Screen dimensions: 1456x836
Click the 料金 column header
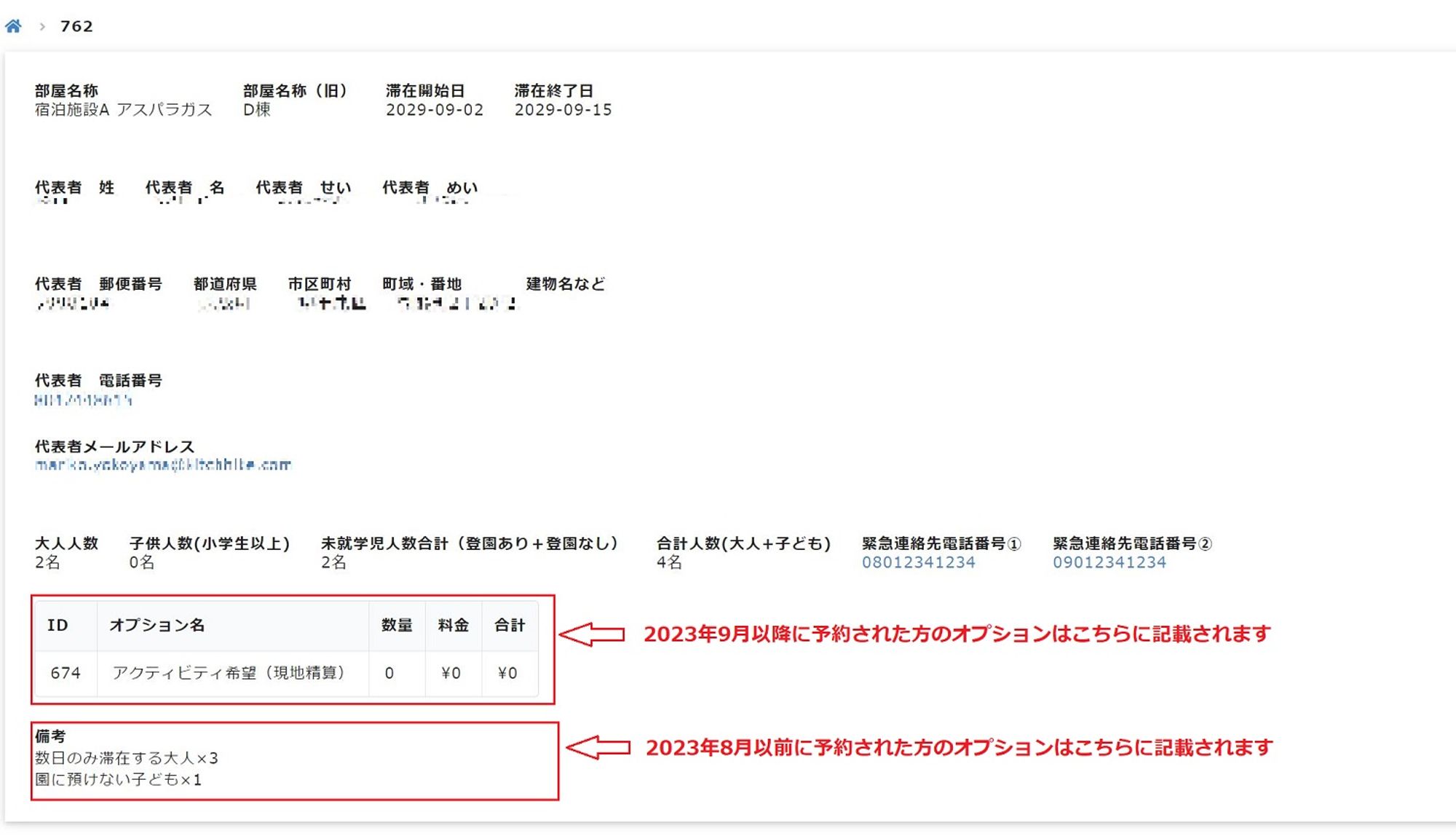(453, 626)
